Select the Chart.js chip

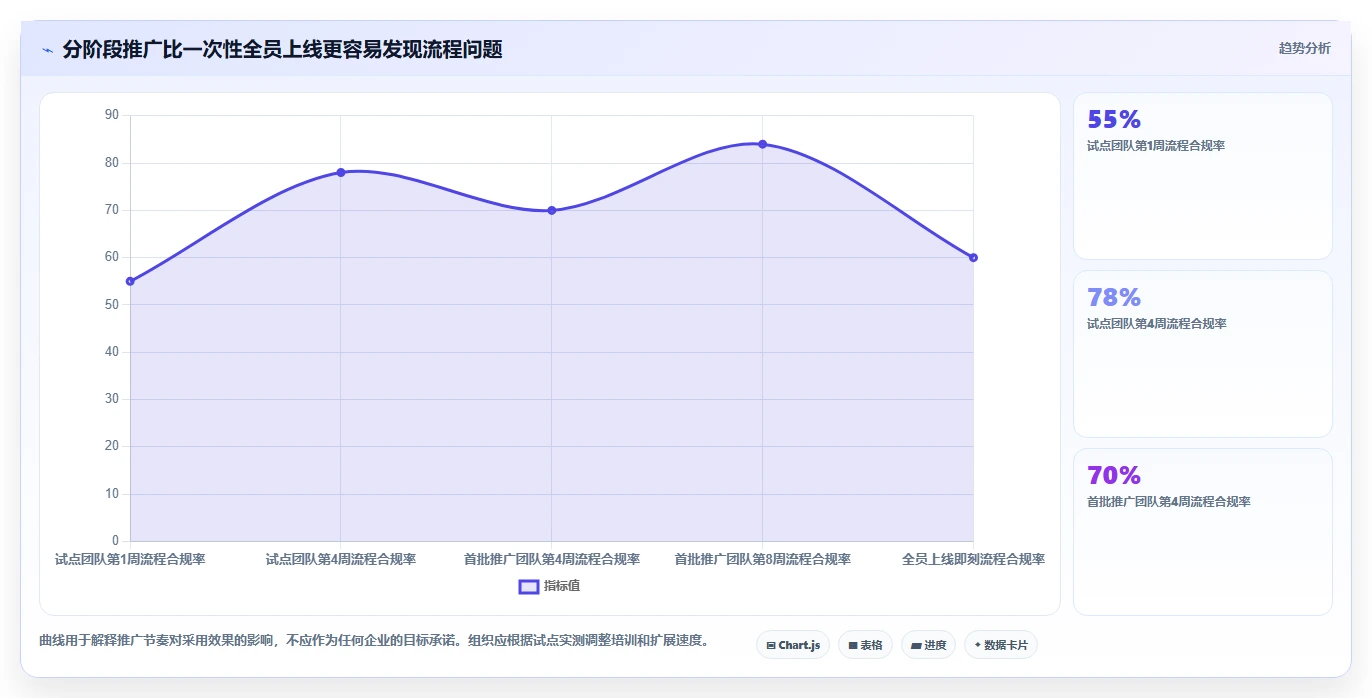point(793,645)
